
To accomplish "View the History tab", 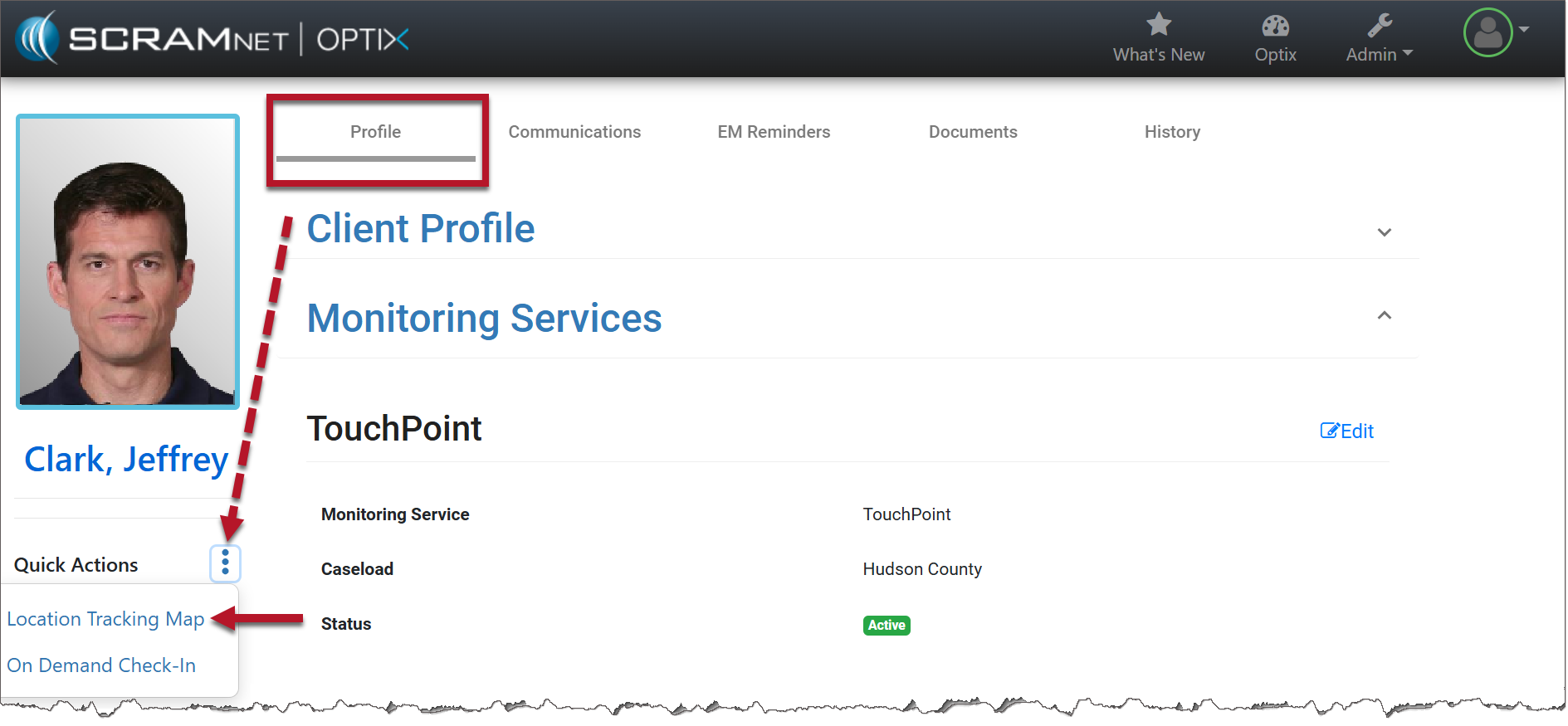I will tap(1172, 132).
